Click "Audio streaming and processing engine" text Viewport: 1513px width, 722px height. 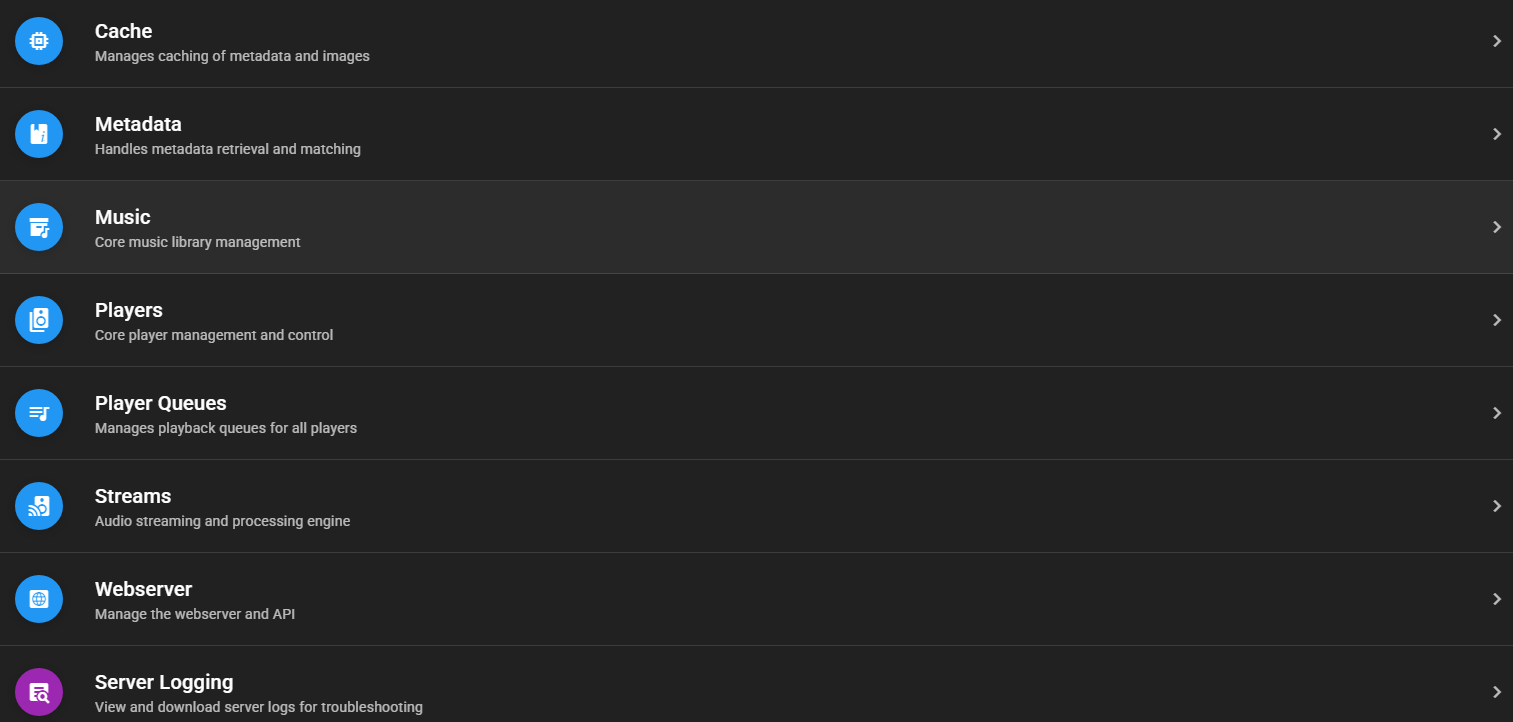222,521
